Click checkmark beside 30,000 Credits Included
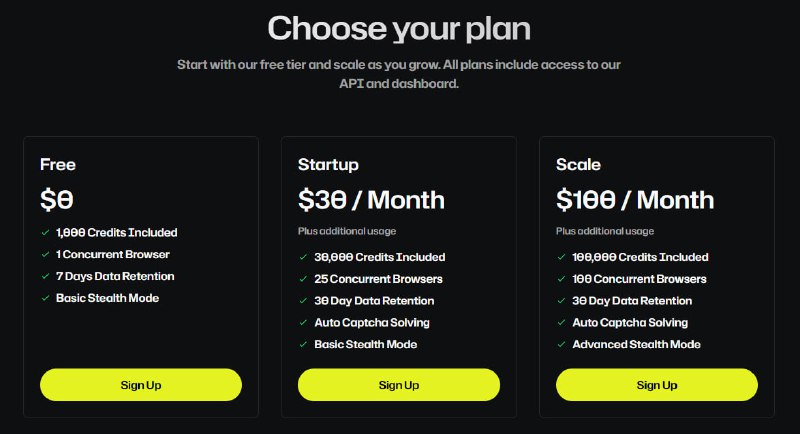The image size is (800, 434). click(x=303, y=257)
